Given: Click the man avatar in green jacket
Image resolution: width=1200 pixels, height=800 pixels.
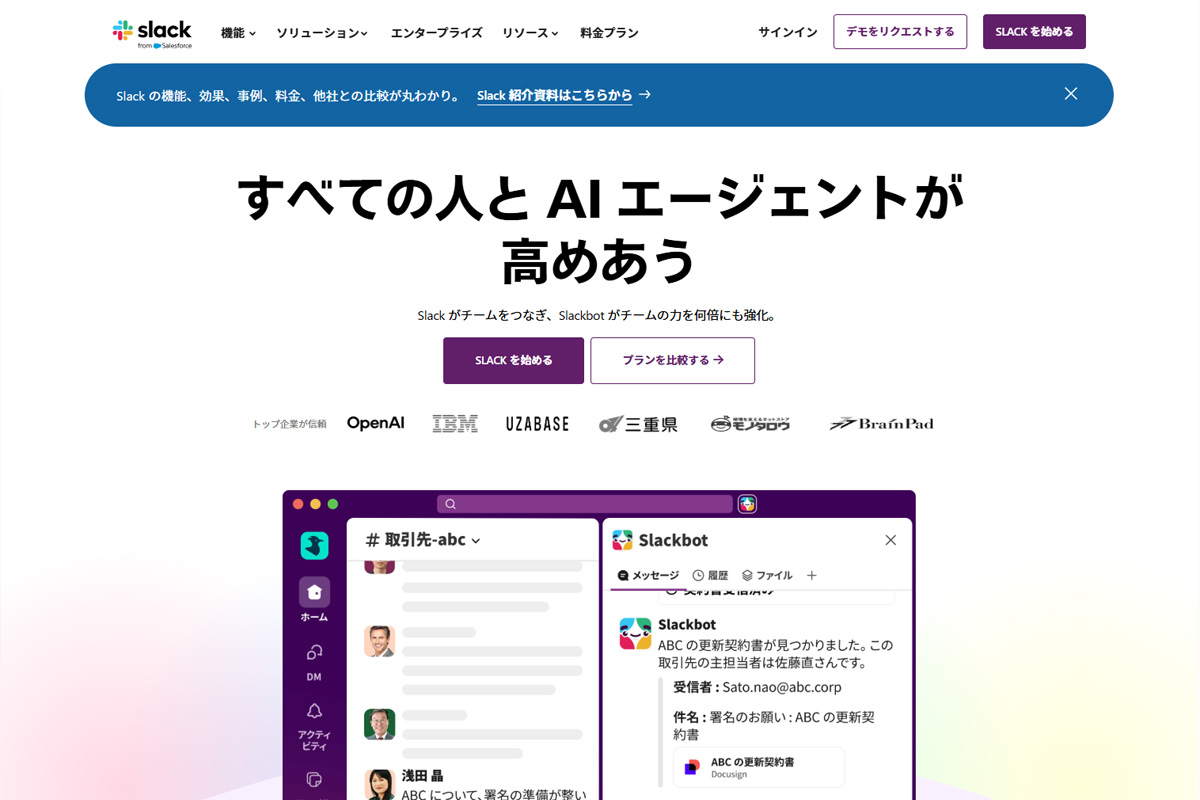Looking at the screenshot, I should [379, 724].
